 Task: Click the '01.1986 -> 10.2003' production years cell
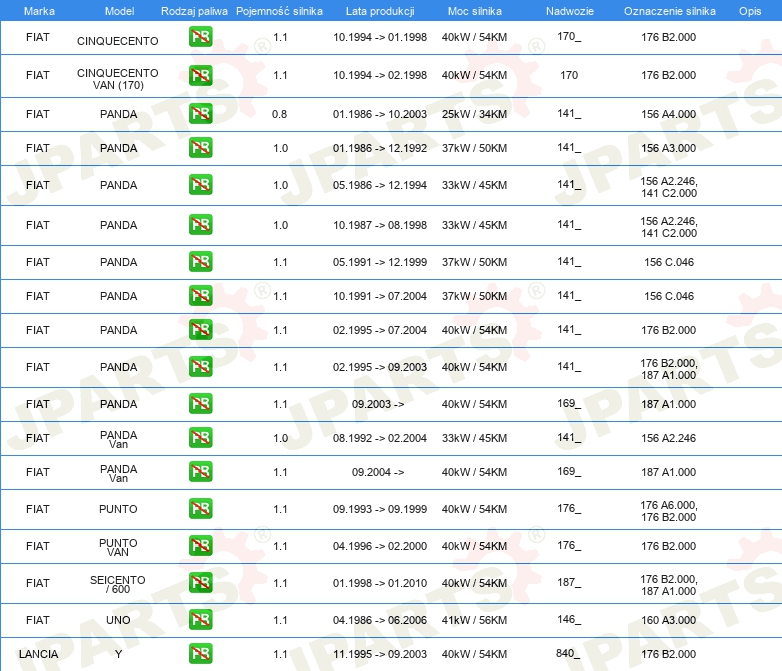[380, 114]
